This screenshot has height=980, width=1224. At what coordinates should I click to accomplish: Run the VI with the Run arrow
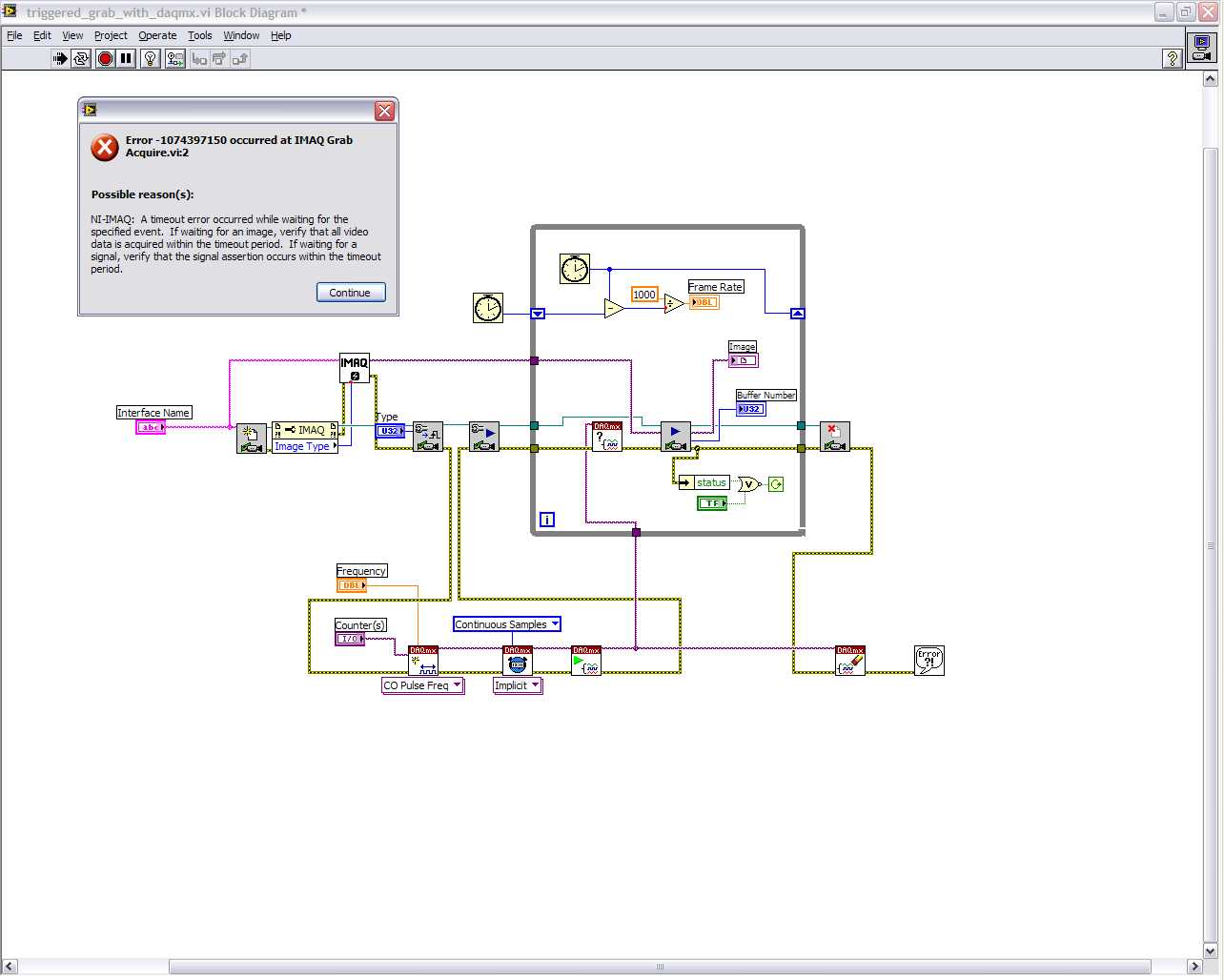coord(60,59)
